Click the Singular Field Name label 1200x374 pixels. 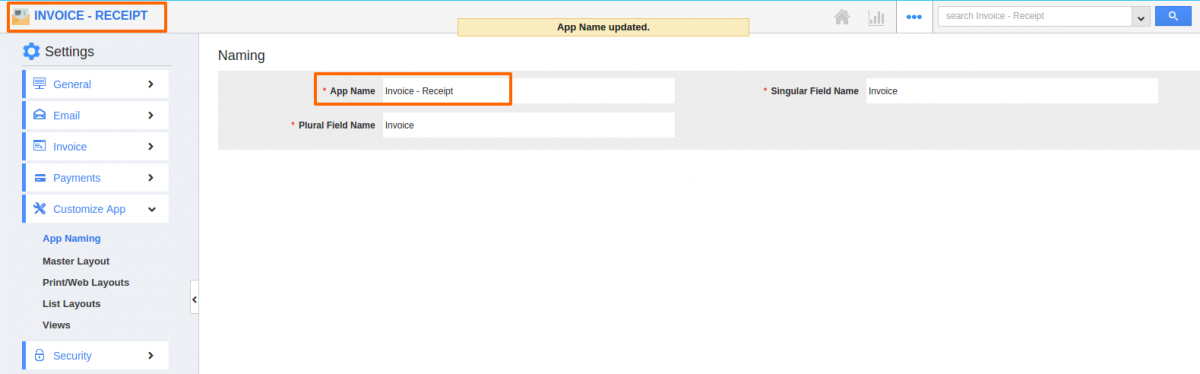click(x=814, y=91)
